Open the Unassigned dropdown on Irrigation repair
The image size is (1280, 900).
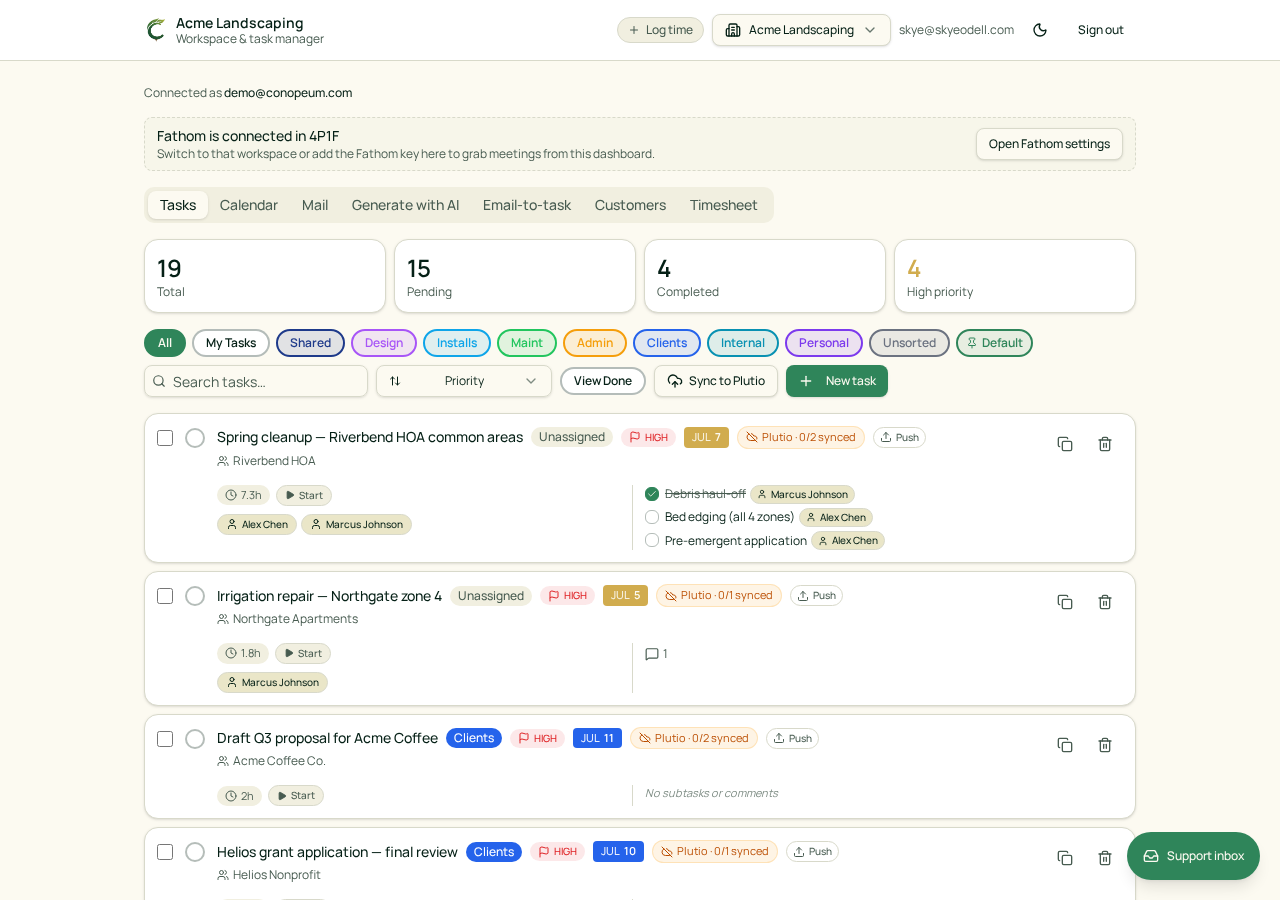491,596
